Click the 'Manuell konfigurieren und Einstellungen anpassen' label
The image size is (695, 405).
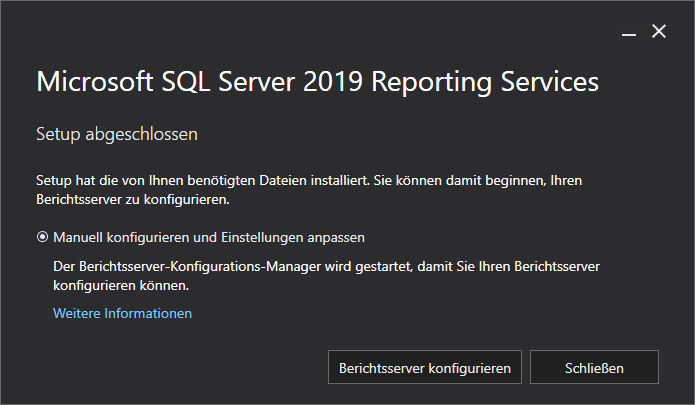tap(209, 238)
